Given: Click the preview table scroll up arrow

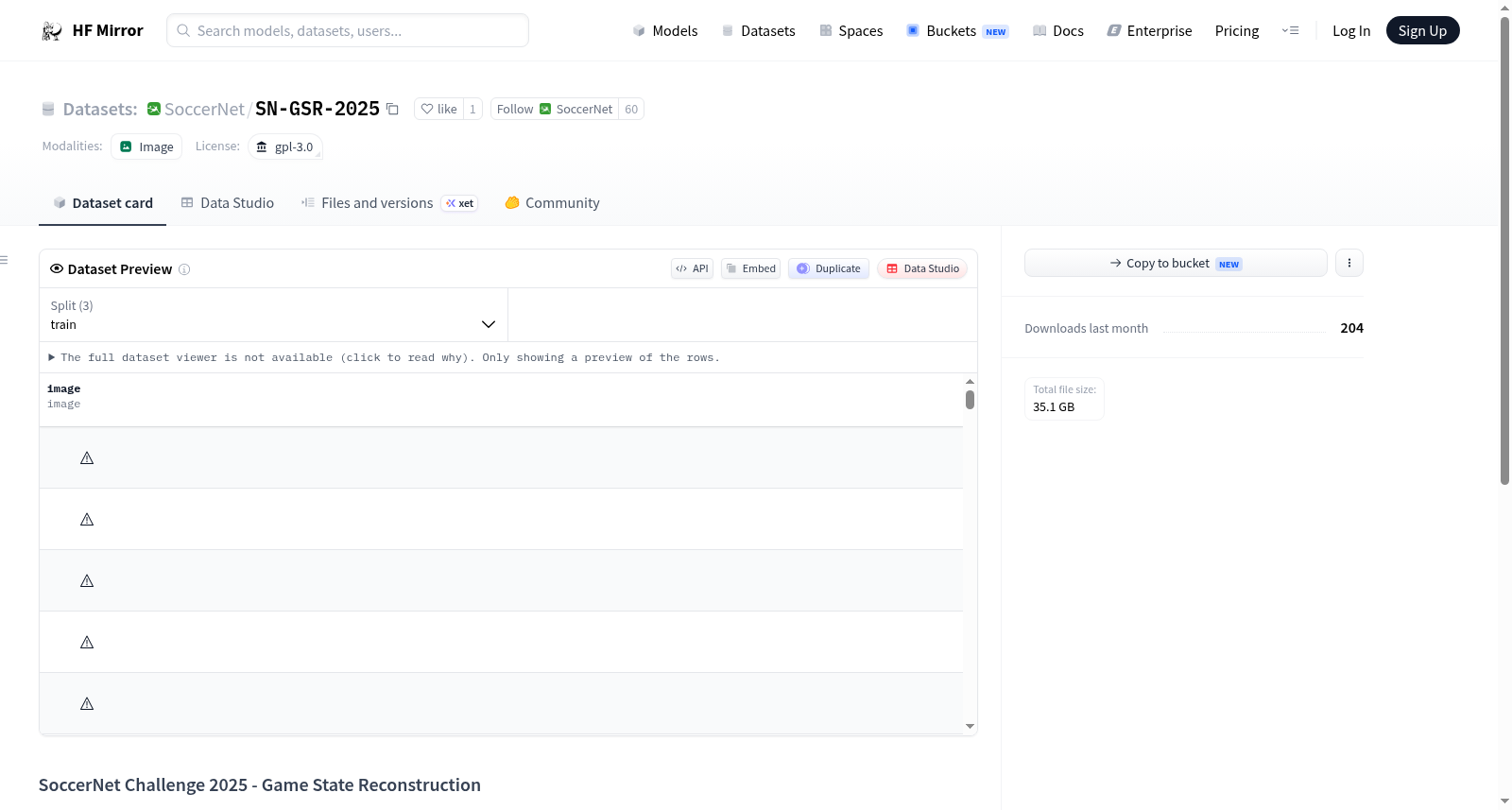Looking at the screenshot, I should (x=970, y=381).
